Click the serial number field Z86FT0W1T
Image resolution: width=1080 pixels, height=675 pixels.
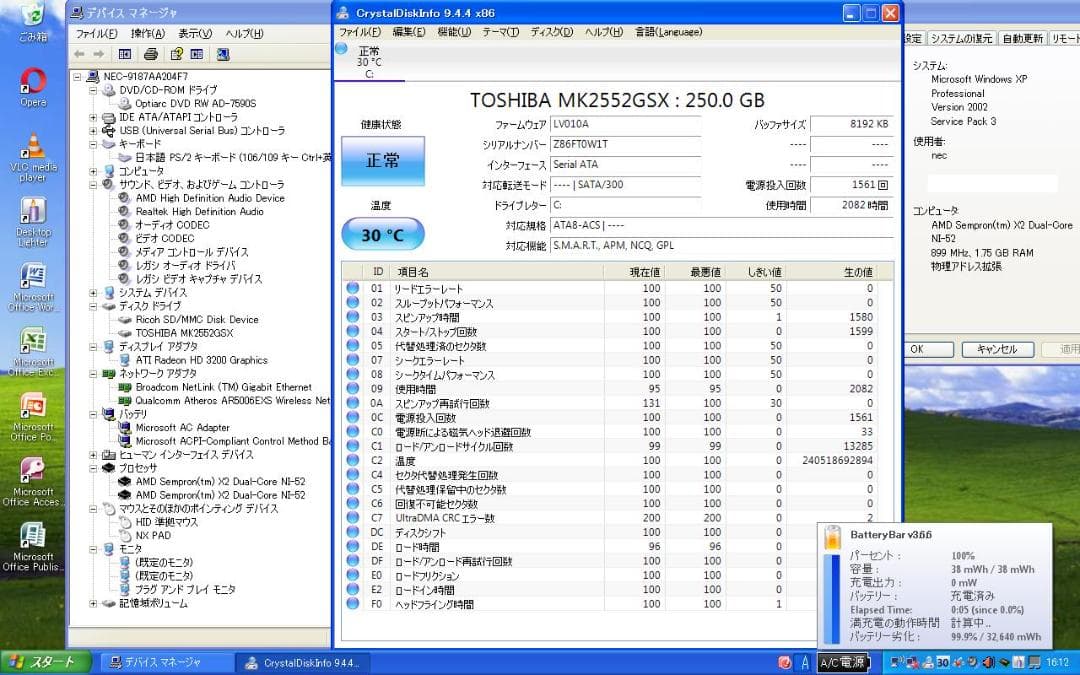tap(625, 145)
